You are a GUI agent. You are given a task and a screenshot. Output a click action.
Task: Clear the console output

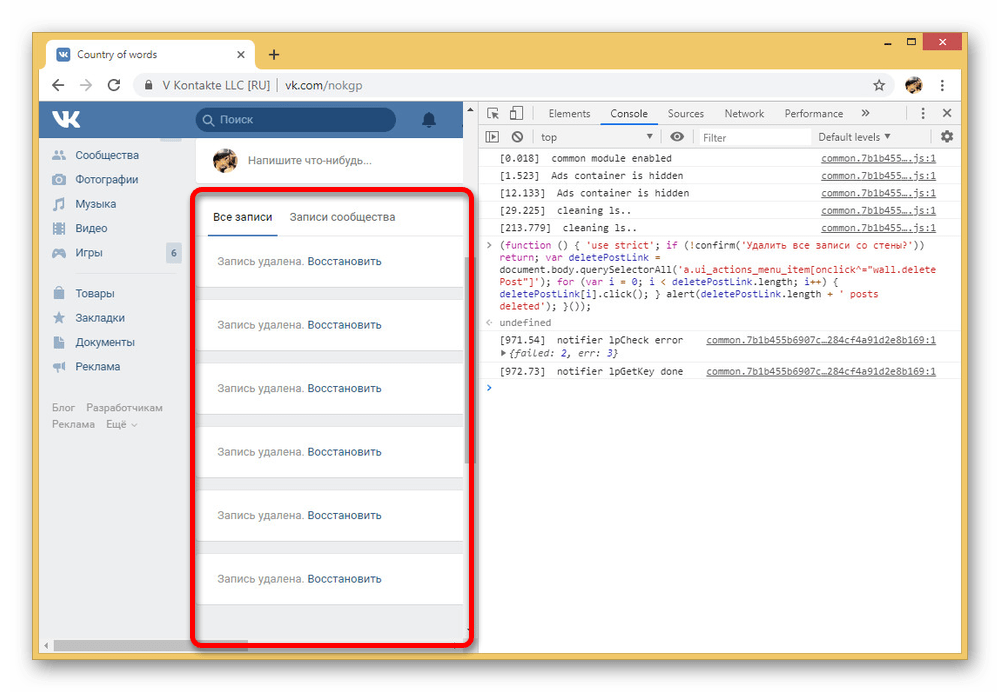click(517, 137)
